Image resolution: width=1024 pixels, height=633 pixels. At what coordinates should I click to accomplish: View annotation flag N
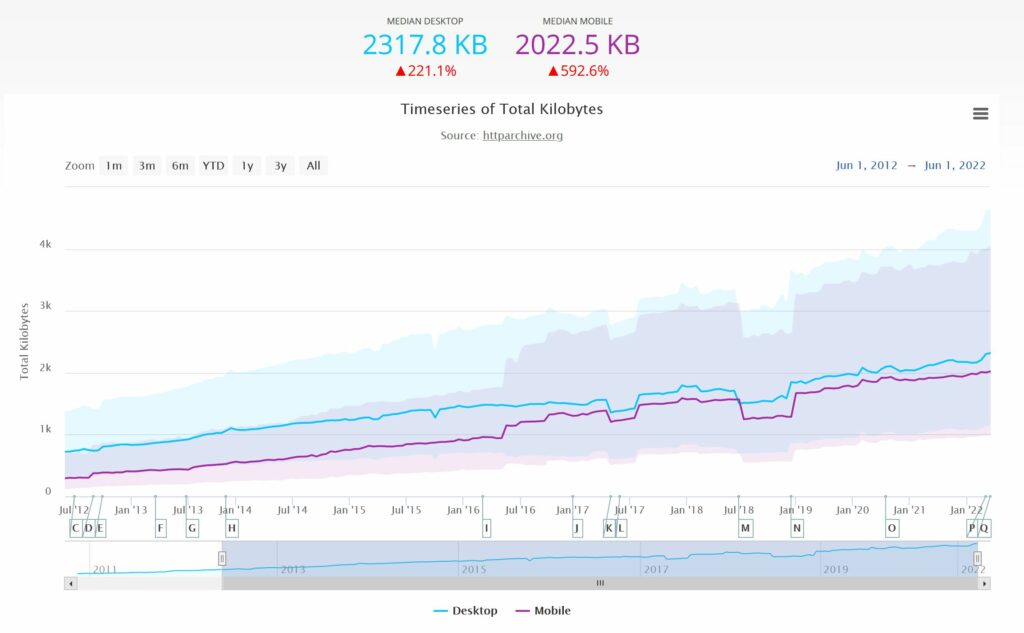pos(797,528)
